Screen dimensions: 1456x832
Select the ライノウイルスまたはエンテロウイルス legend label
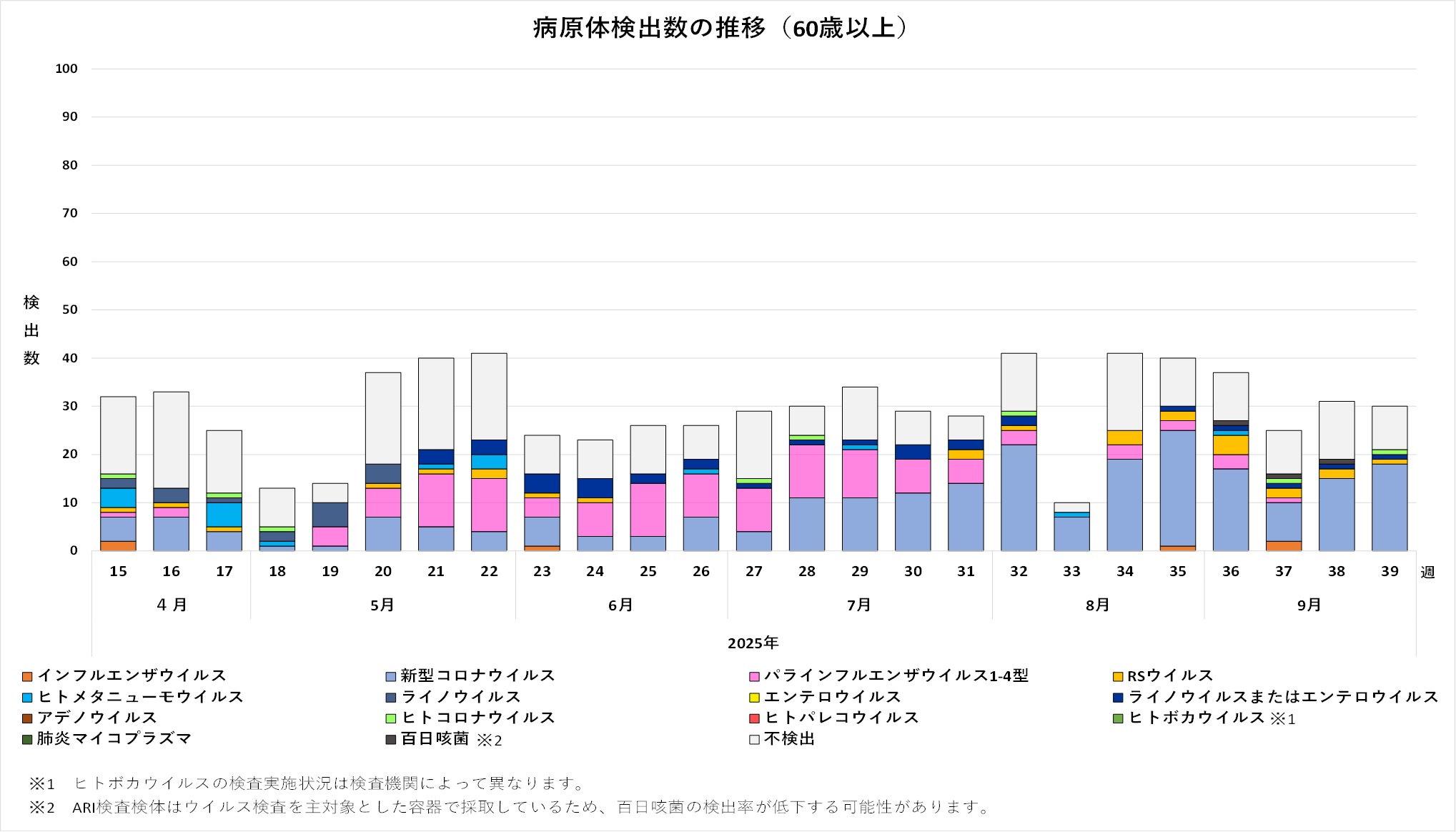pyautogui.click(x=1282, y=697)
